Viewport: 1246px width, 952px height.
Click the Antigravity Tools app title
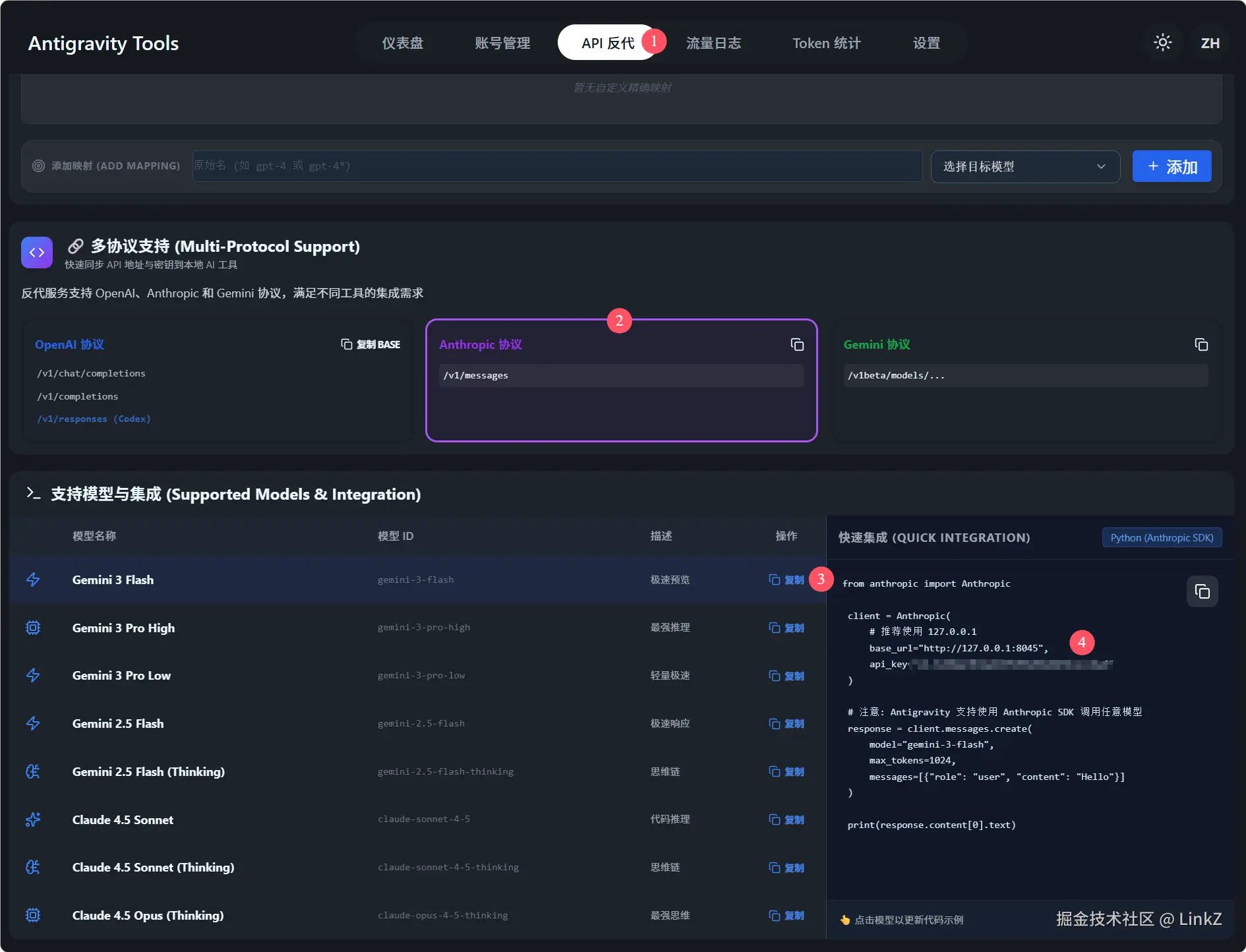click(104, 43)
